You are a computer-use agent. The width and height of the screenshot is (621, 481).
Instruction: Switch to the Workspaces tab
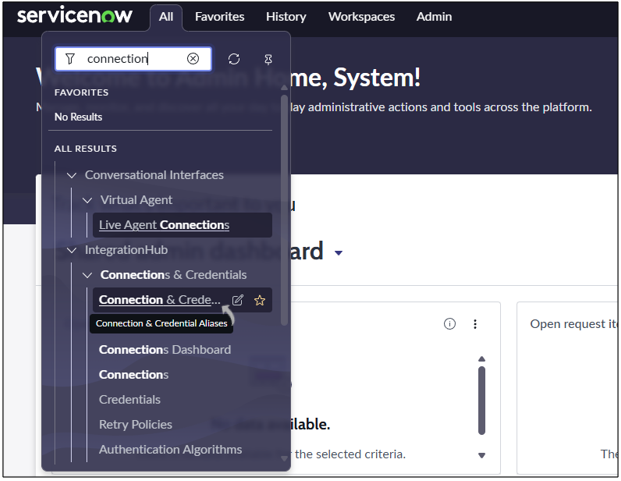361,17
